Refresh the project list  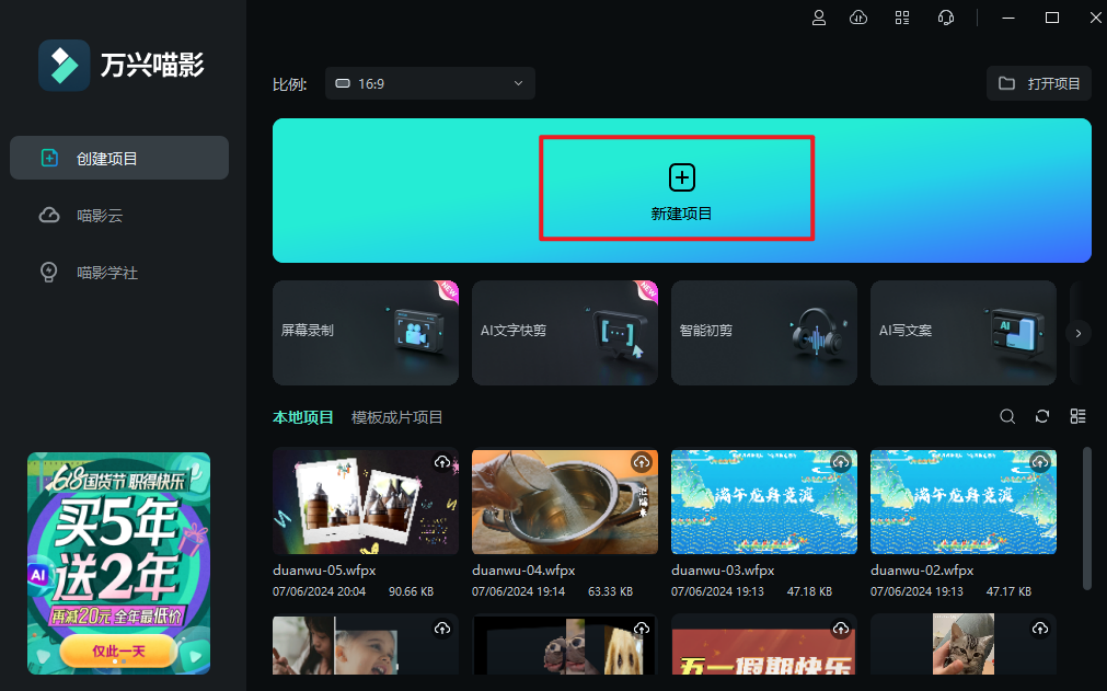(1042, 416)
